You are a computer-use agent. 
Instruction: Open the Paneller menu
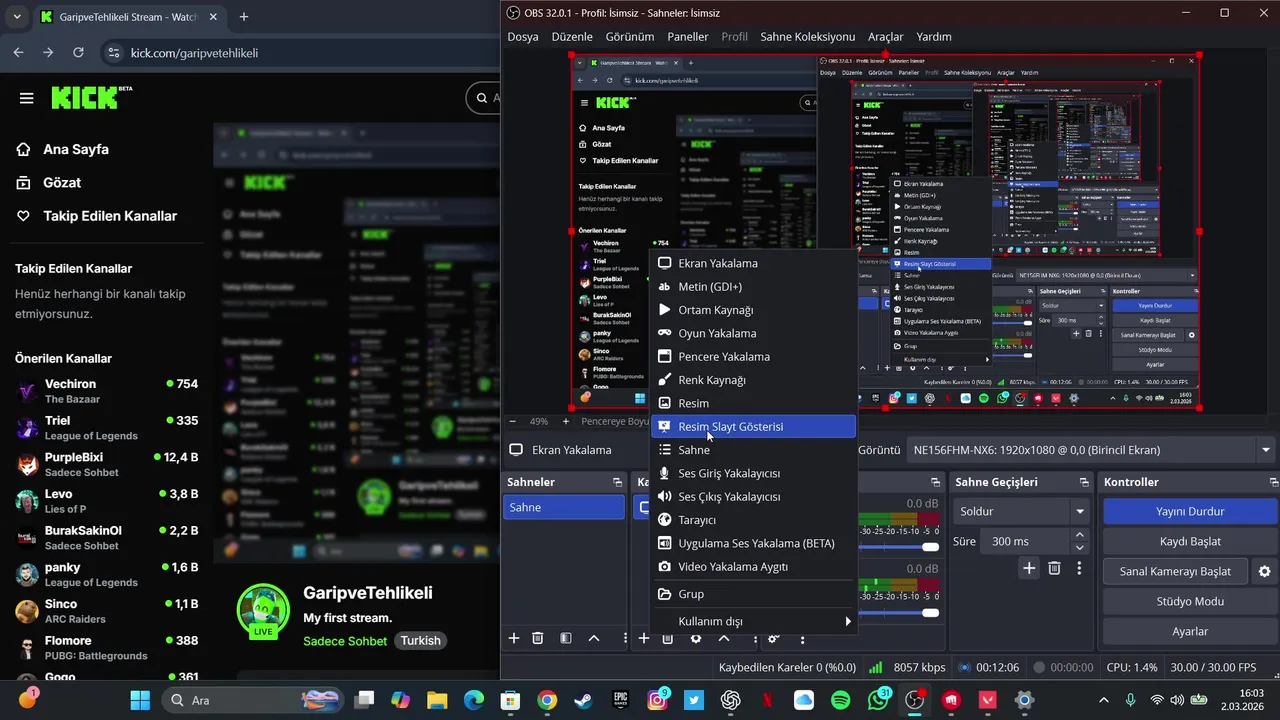tap(688, 37)
